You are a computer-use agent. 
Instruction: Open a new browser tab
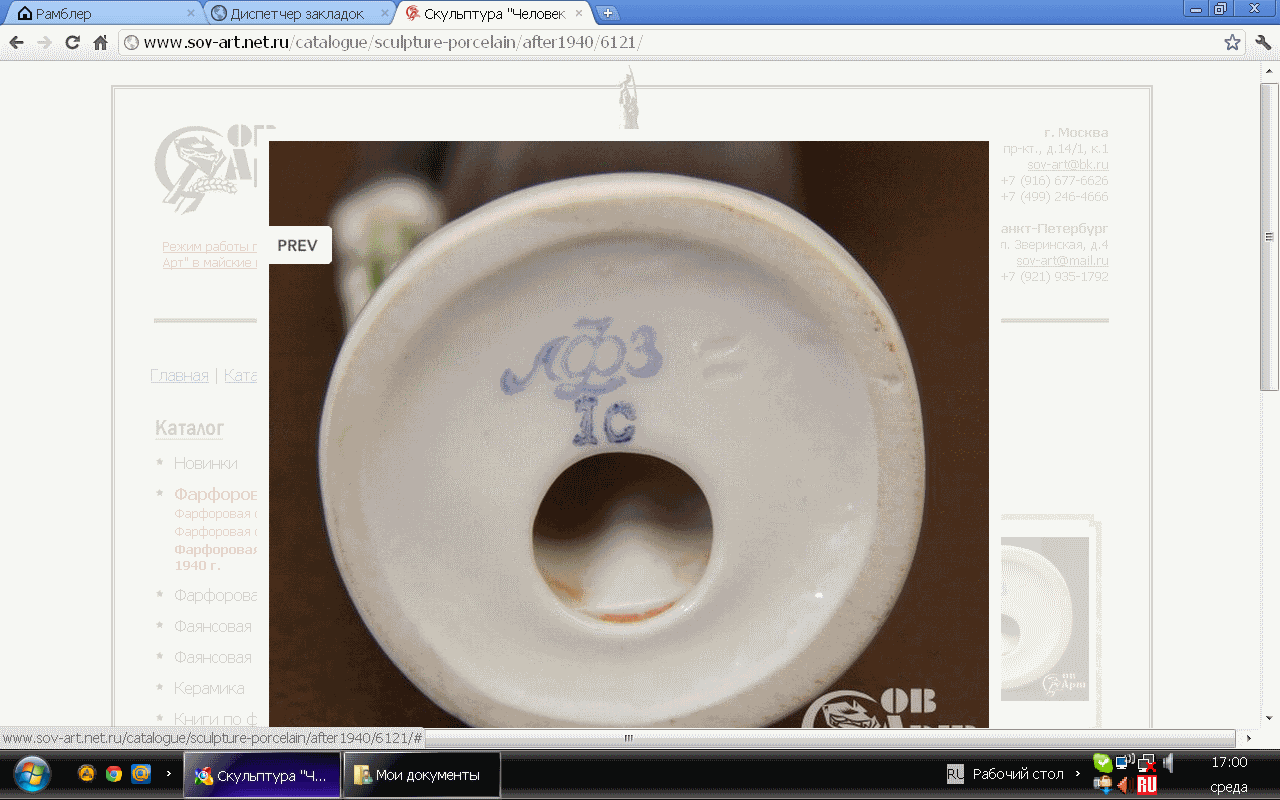click(607, 13)
